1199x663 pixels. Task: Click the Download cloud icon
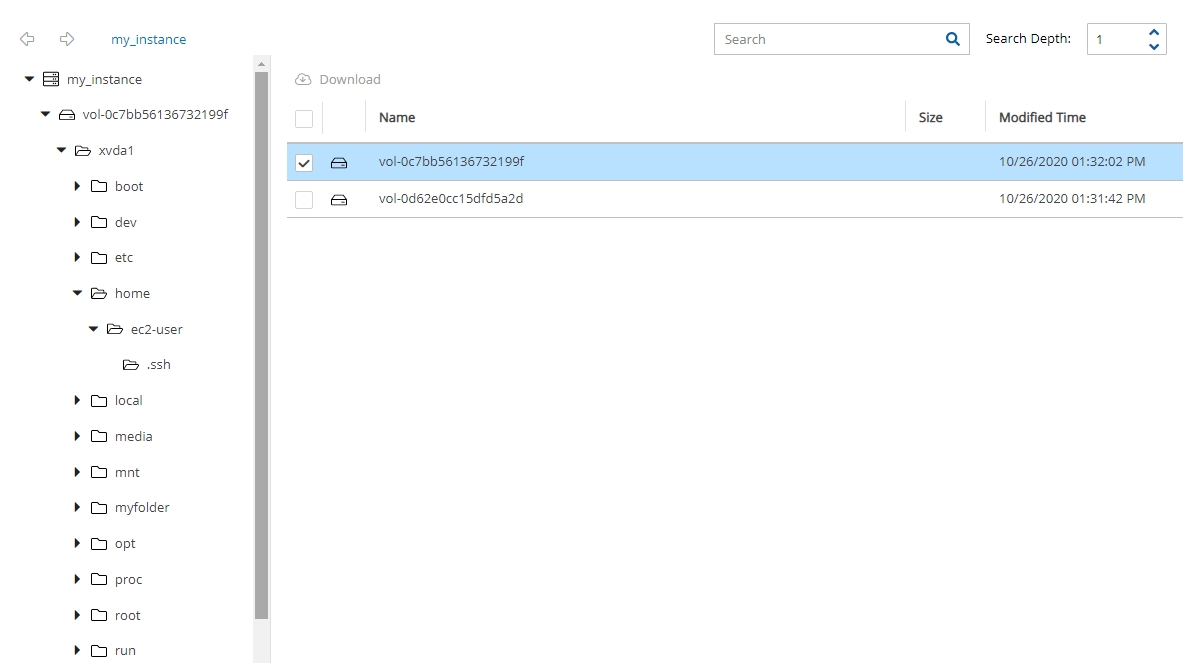click(303, 80)
